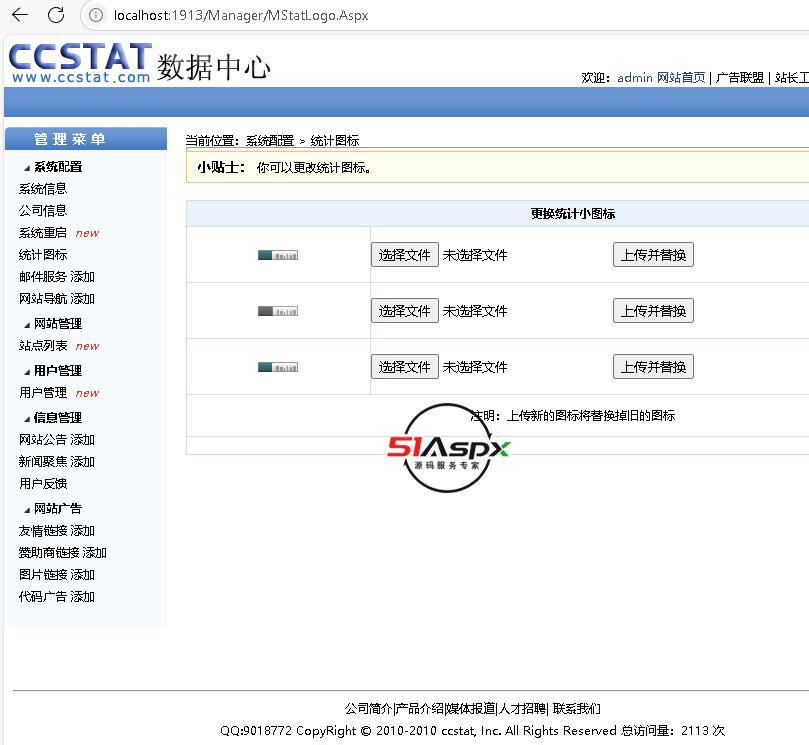
Task: Click 上传并替换 in the second row
Action: point(653,311)
